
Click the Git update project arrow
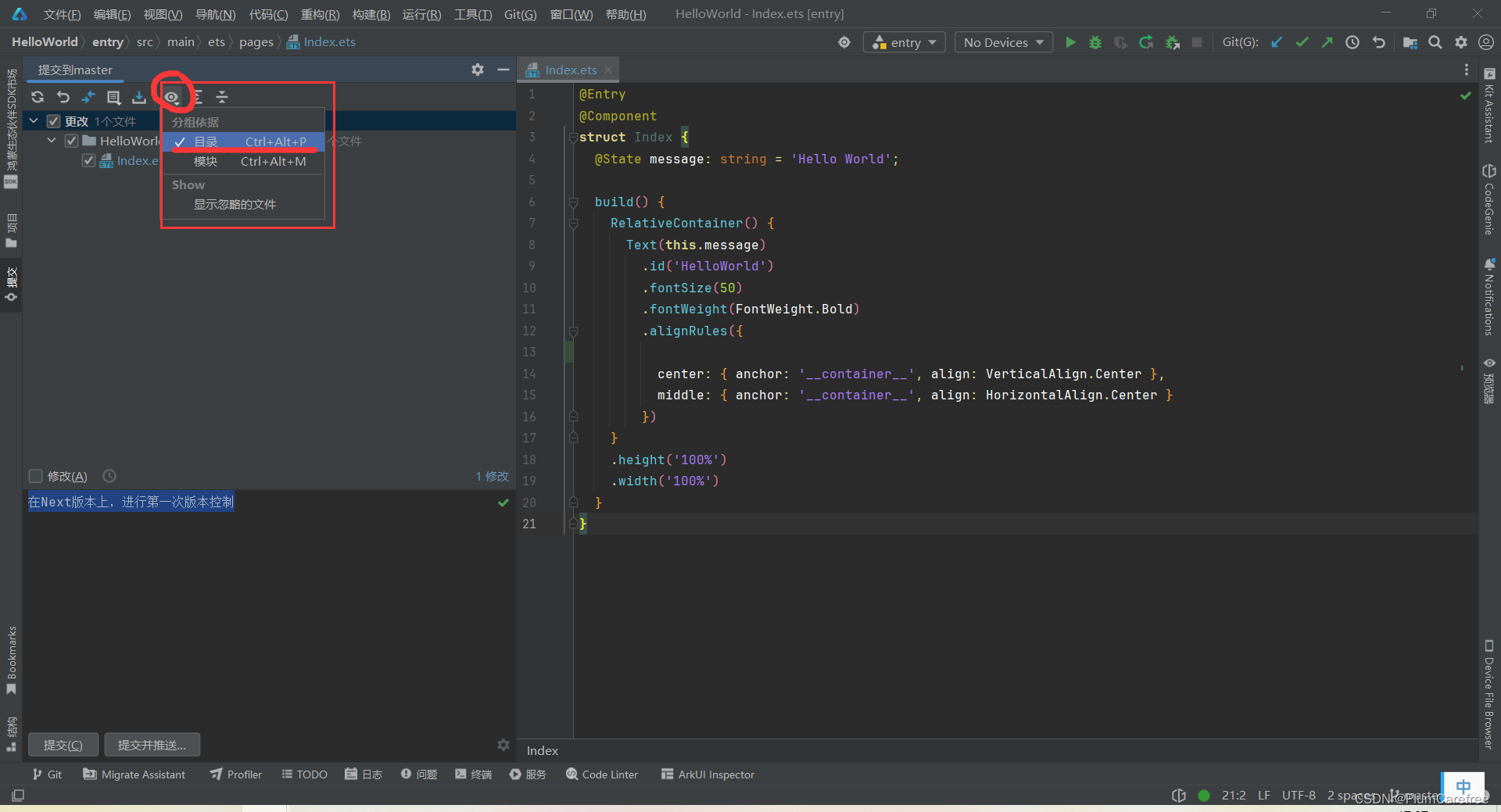1277,42
